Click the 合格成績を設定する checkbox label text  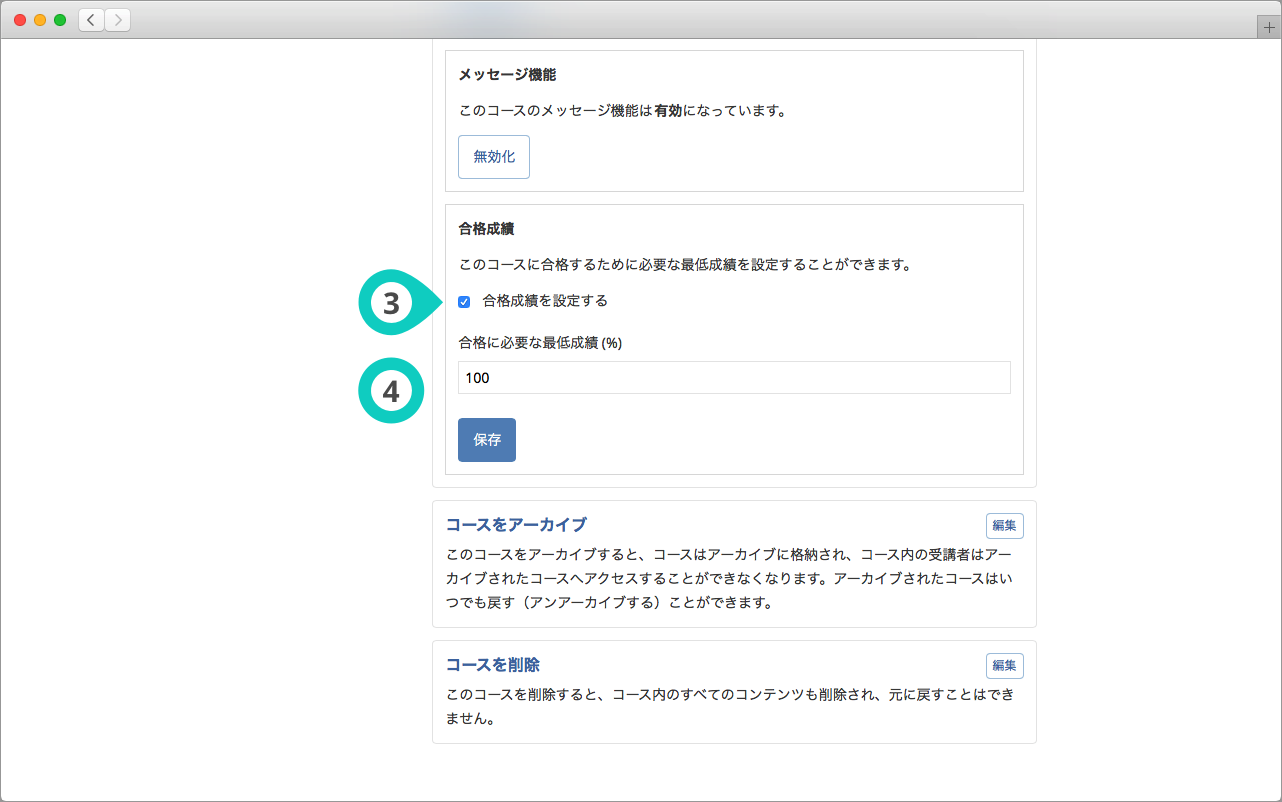(x=545, y=301)
